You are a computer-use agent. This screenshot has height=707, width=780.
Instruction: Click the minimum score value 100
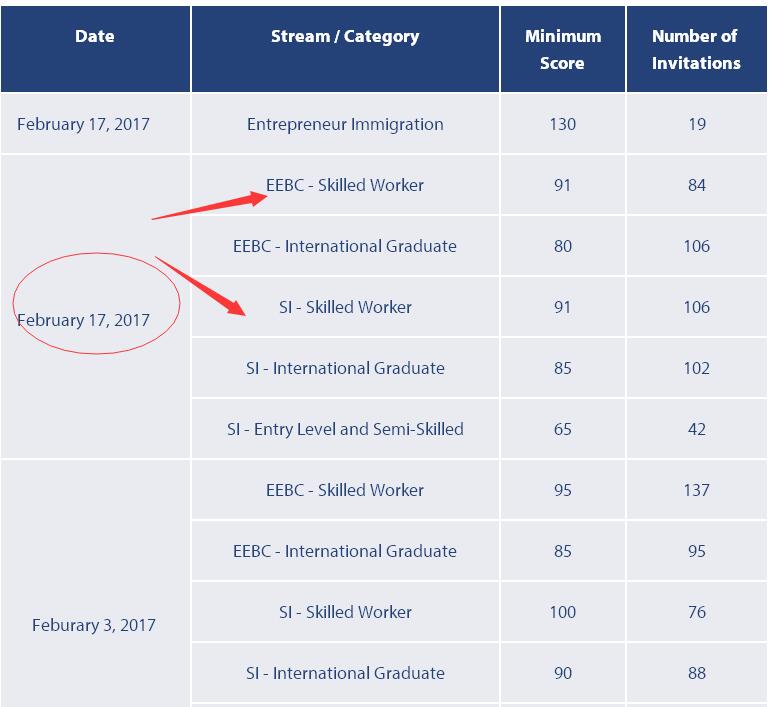tap(563, 612)
